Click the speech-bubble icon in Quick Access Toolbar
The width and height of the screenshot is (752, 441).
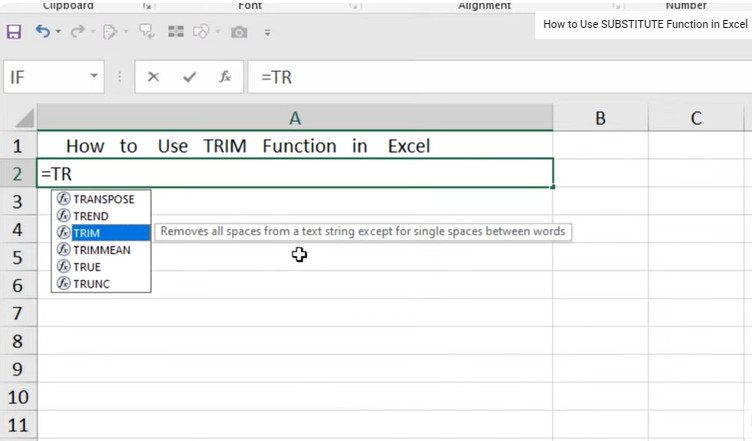146,32
